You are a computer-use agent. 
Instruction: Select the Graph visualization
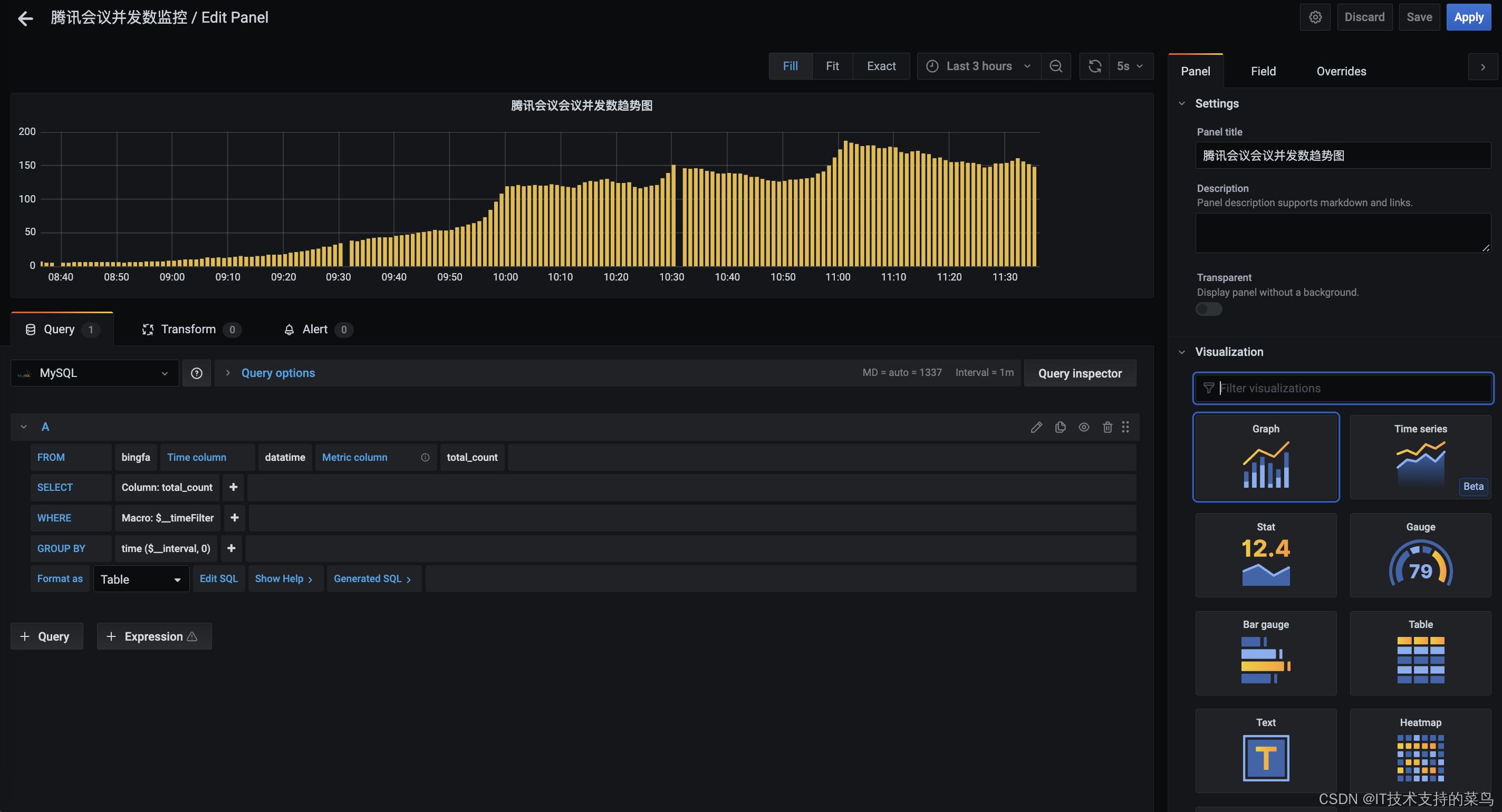[x=1266, y=458]
